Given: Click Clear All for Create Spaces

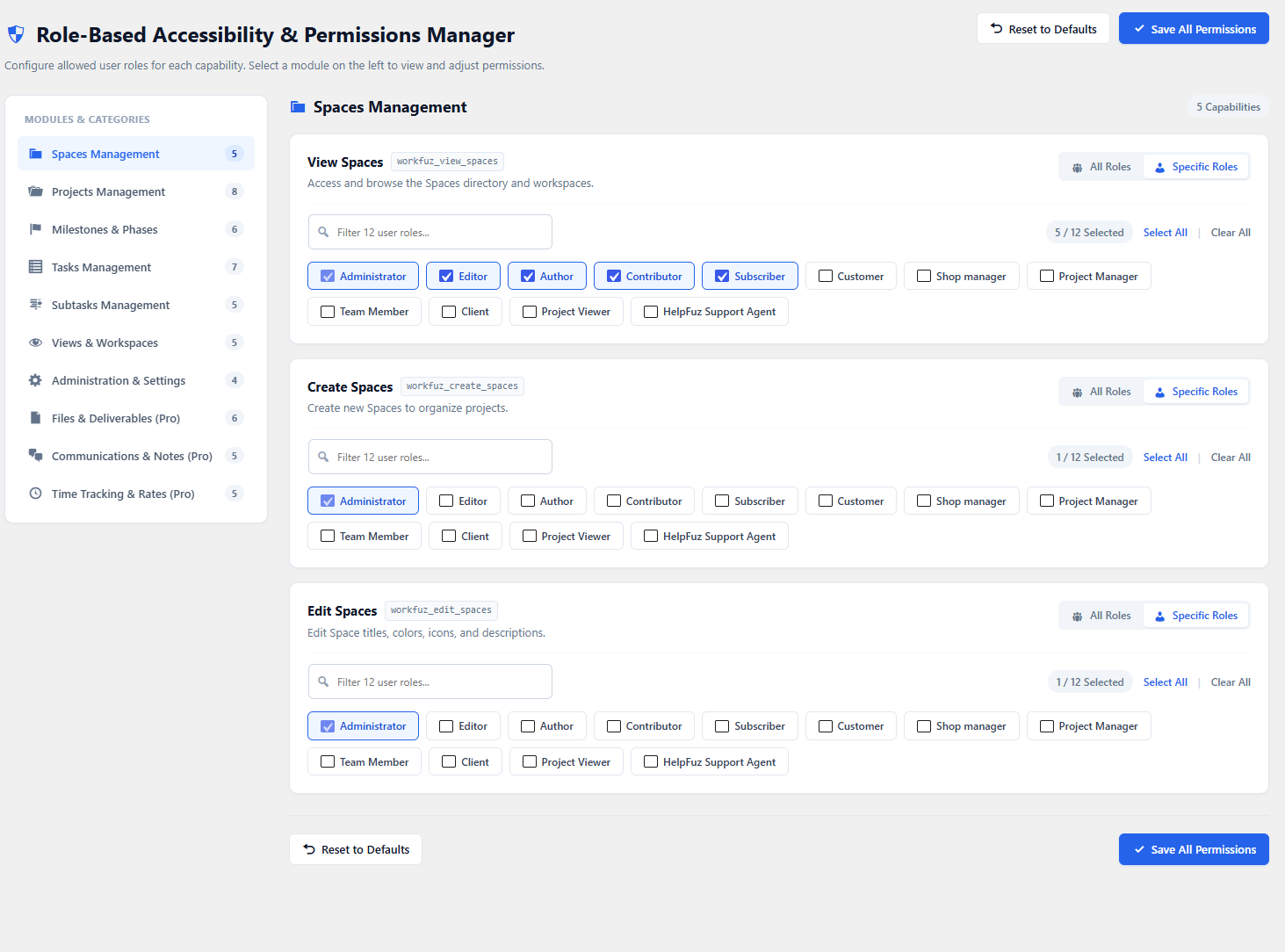Looking at the screenshot, I should click(x=1231, y=458).
